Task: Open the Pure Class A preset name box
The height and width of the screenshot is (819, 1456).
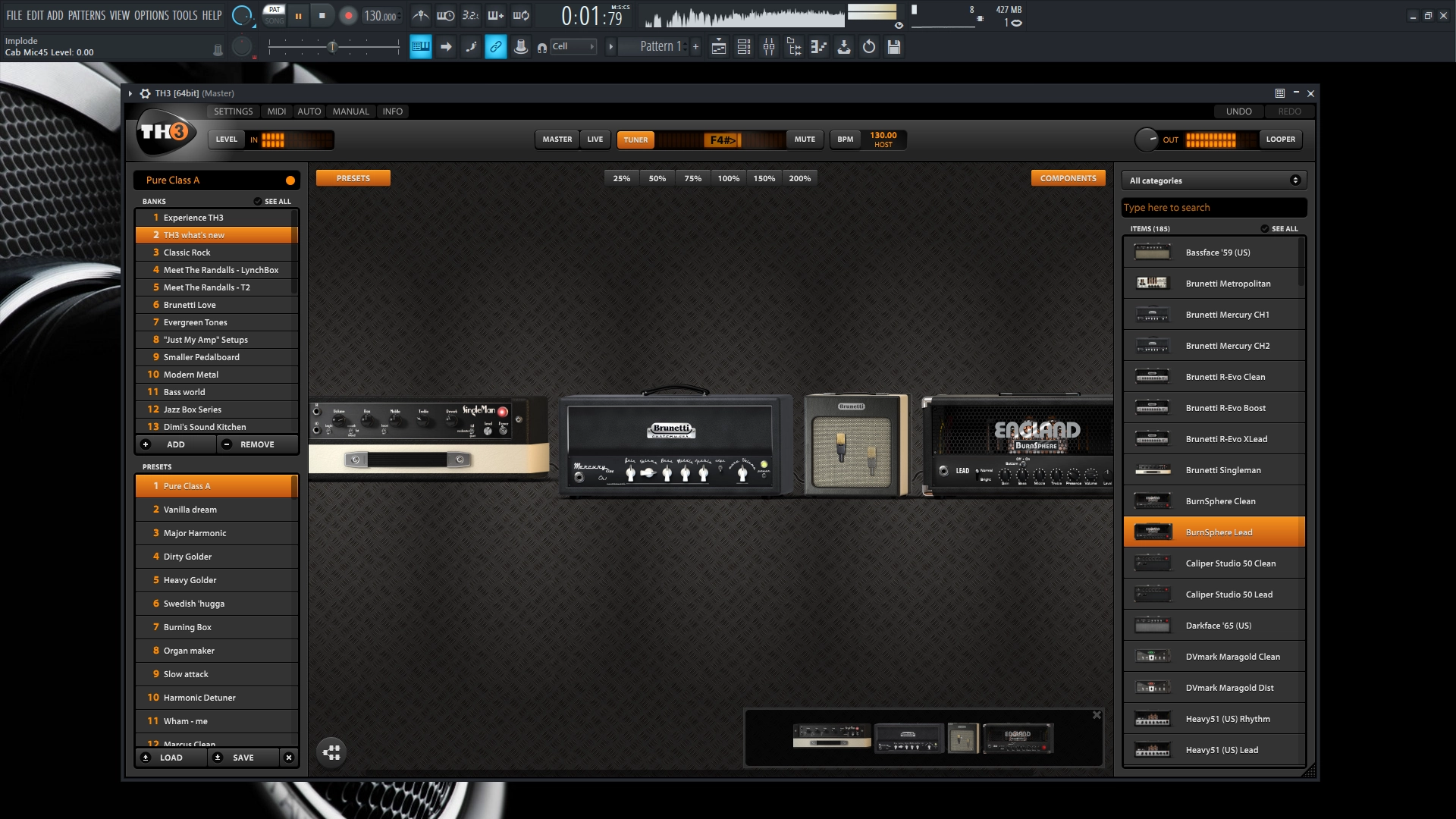Action: [217, 180]
